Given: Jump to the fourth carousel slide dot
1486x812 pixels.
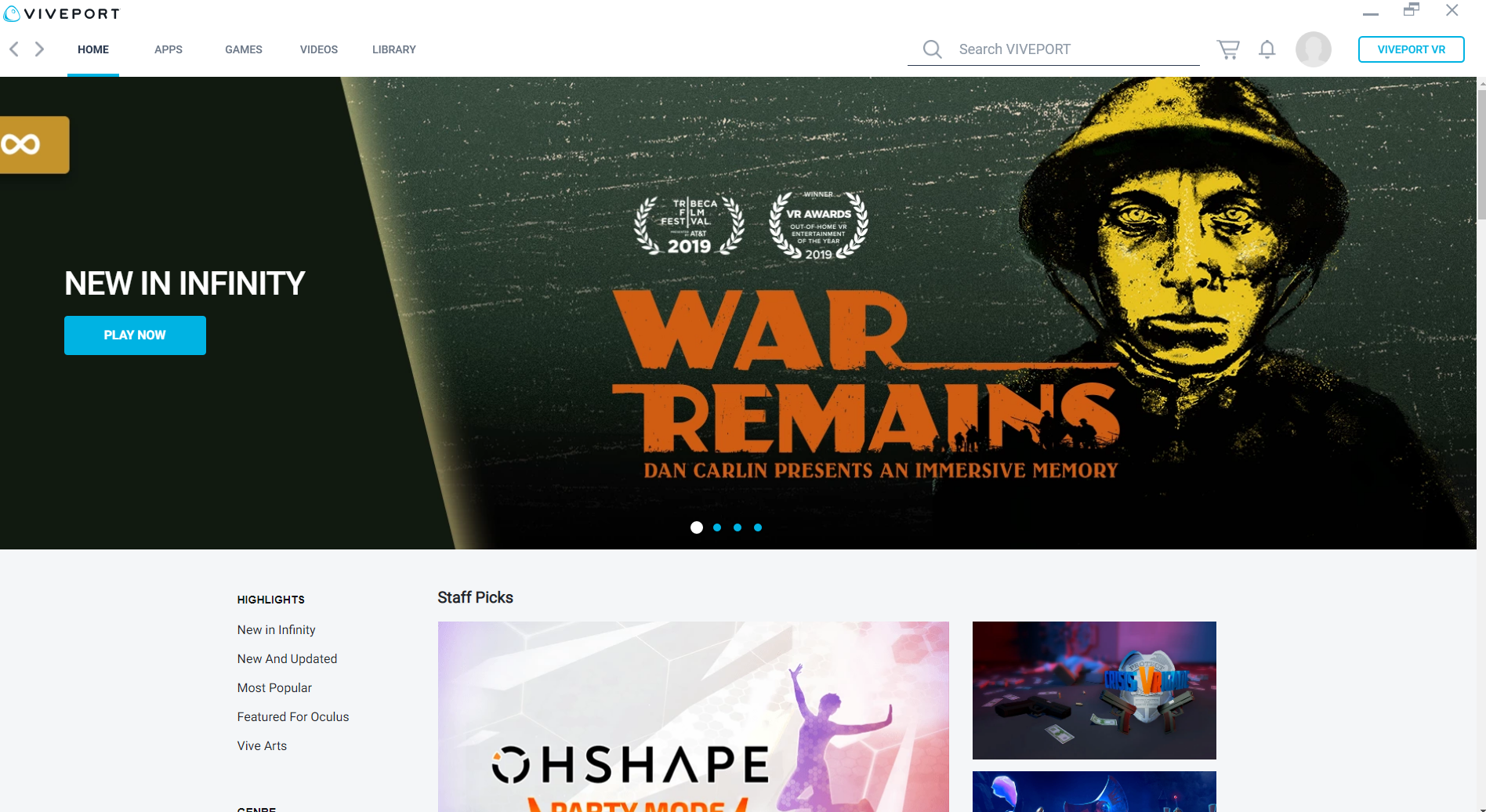Looking at the screenshot, I should (x=758, y=527).
